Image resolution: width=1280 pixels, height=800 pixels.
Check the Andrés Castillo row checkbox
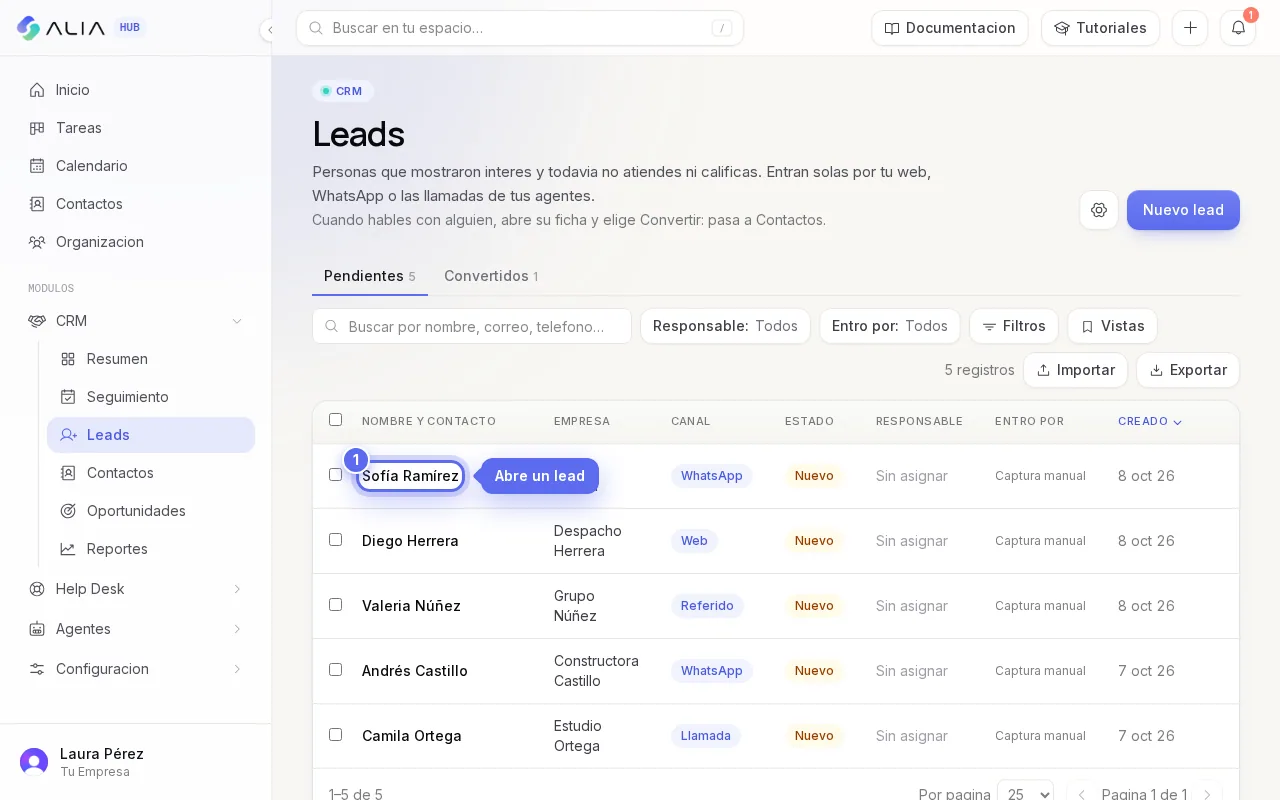click(336, 670)
